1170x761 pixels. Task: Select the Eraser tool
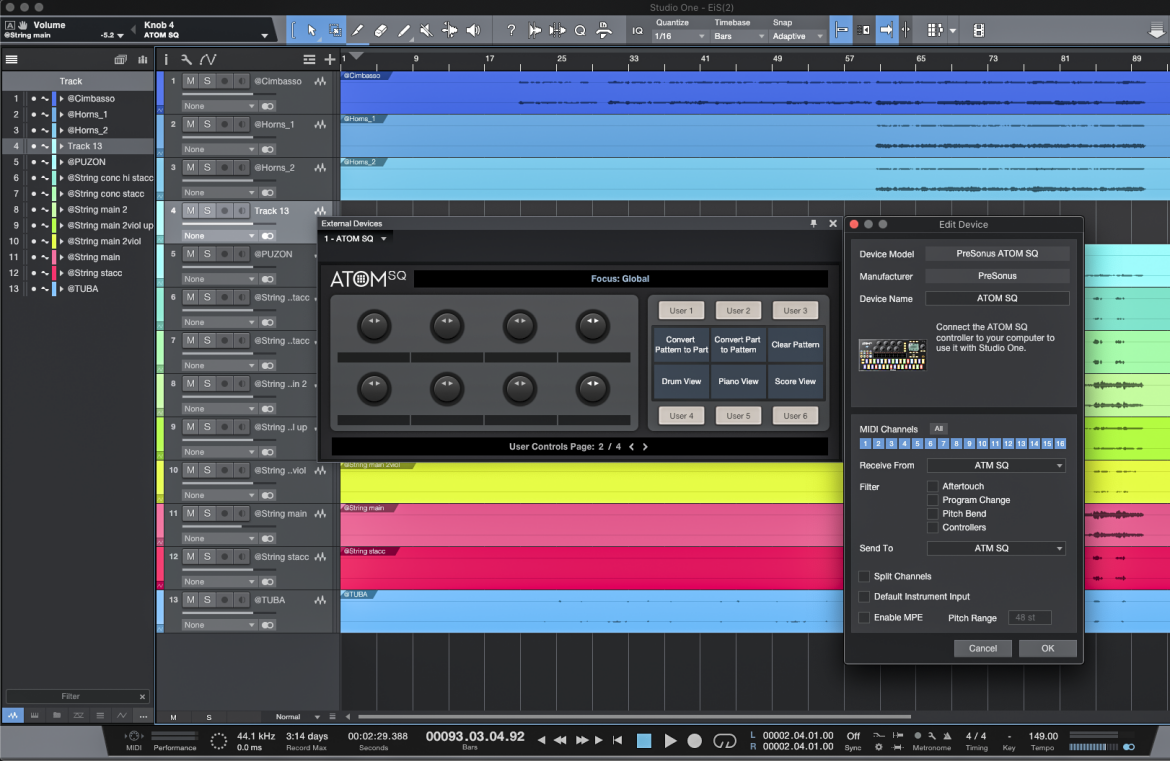click(x=381, y=31)
